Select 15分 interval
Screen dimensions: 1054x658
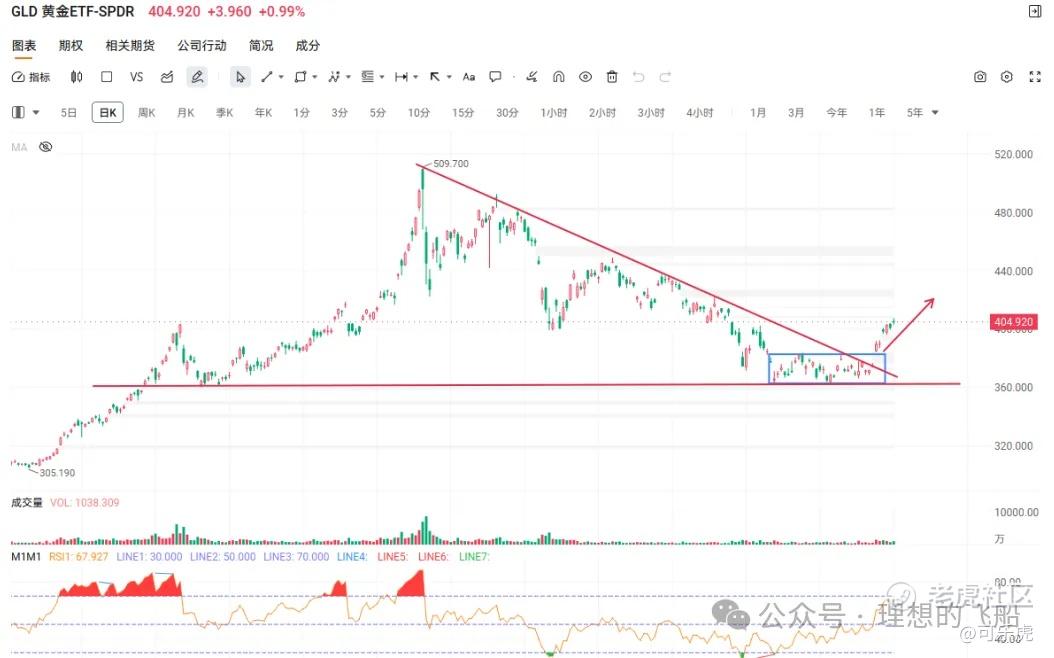coord(462,113)
